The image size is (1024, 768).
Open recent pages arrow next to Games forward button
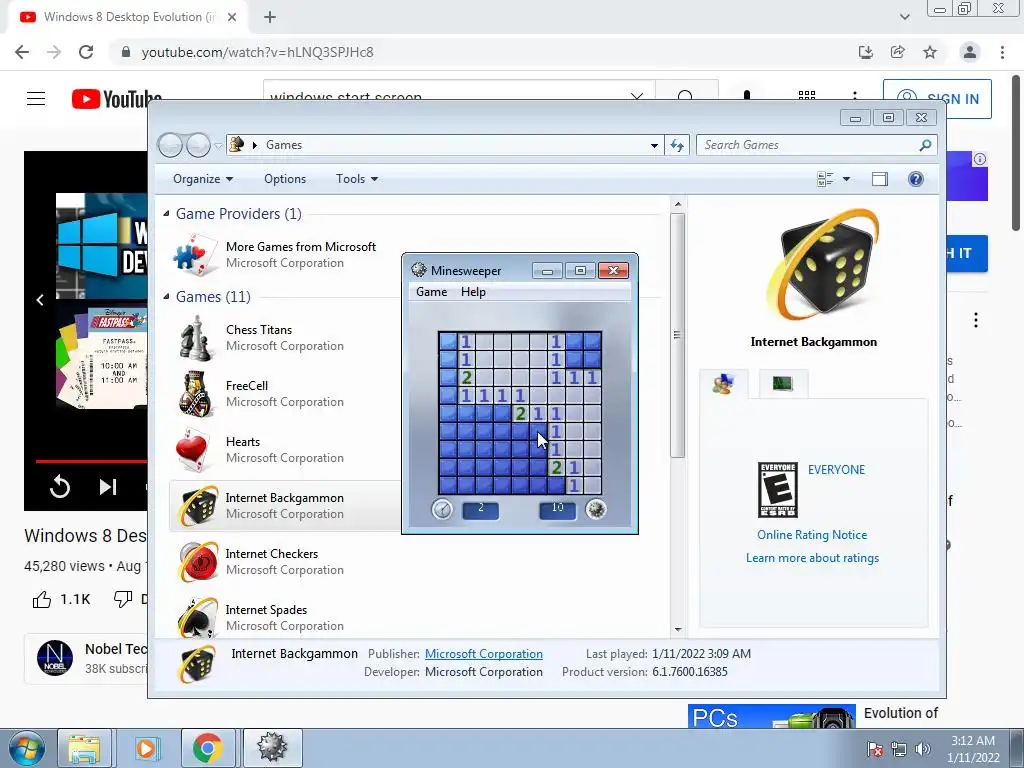[x=217, y=146]
